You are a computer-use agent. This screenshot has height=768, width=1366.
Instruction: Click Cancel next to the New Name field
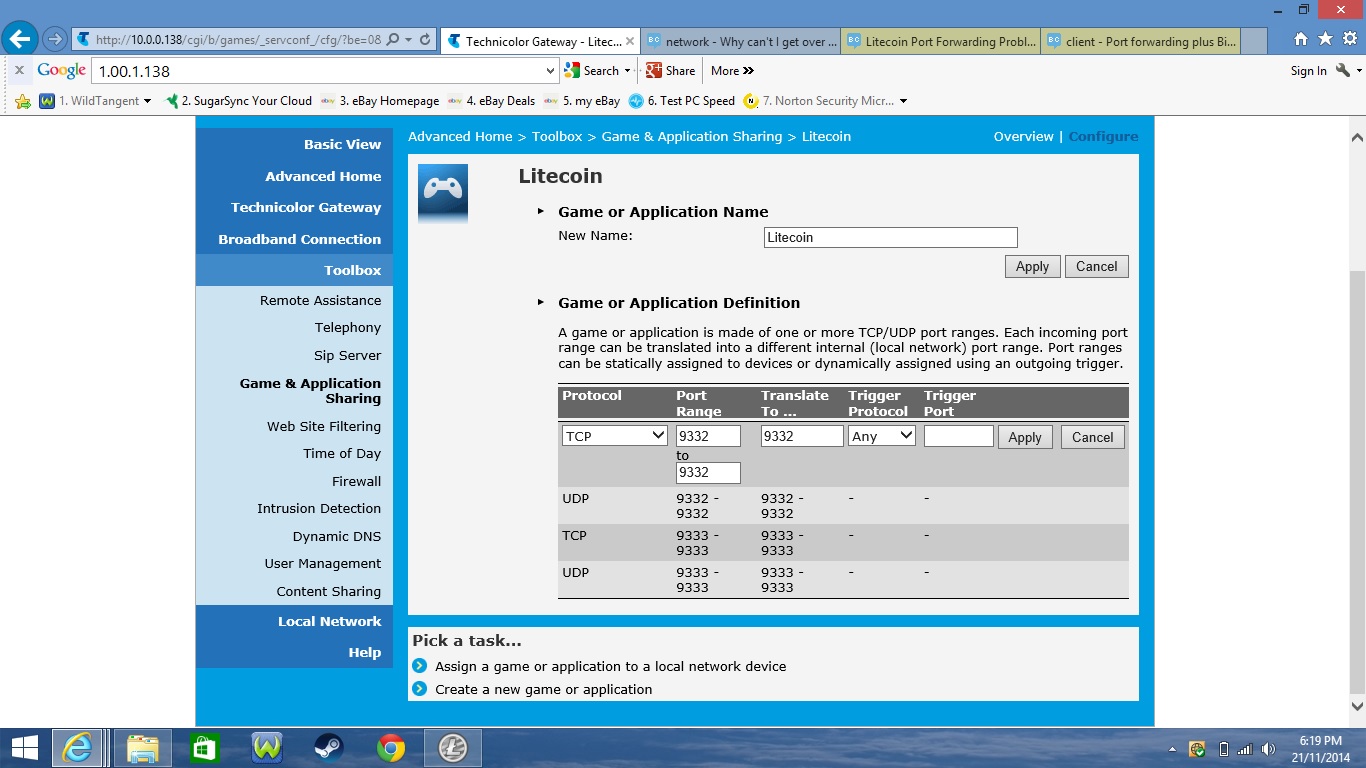(x=1097, y=266)
